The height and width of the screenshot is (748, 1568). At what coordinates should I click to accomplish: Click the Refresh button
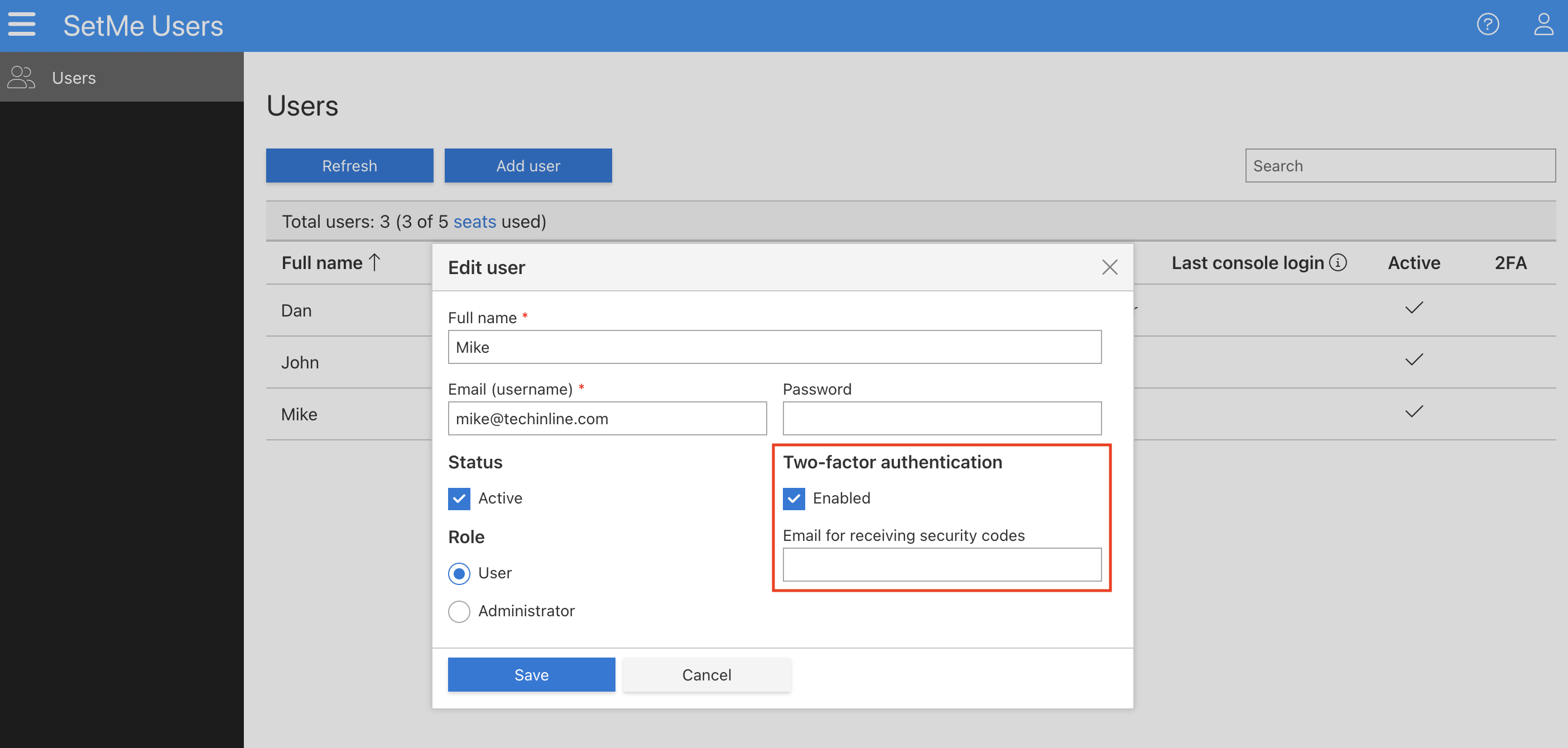click(349, 166)
